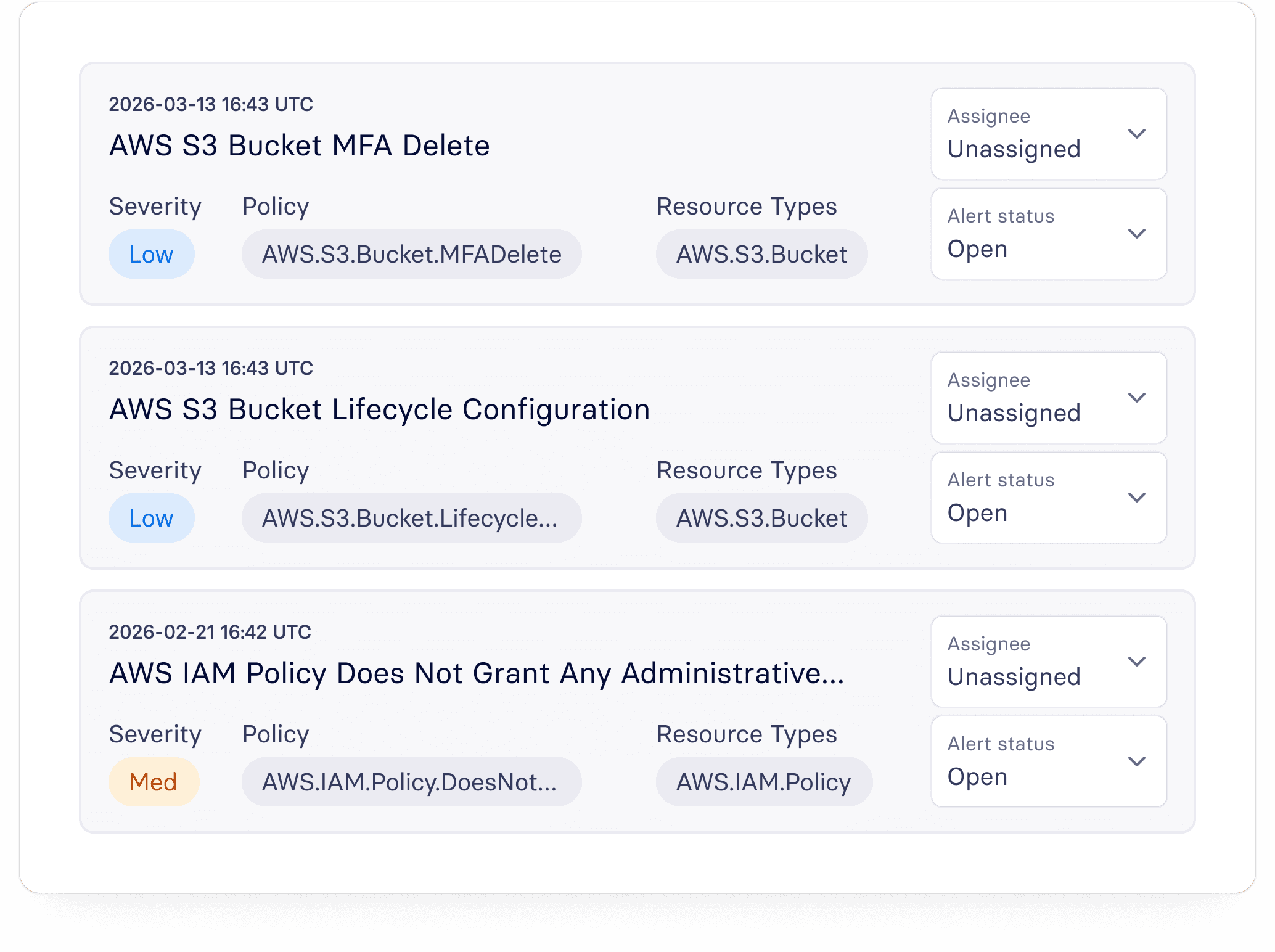Screen dimensions: 1275x952
Task: Open AWS S3 Bucket Lifecycle Configuration alert title
Action: tap(379, 410)
